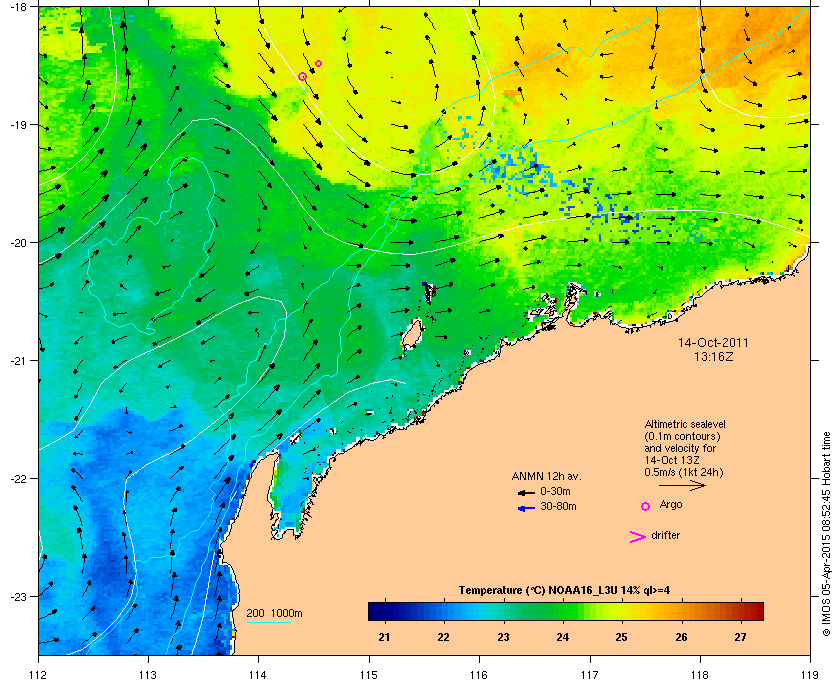Click the temperature color bar near 21

pos(384,611)
